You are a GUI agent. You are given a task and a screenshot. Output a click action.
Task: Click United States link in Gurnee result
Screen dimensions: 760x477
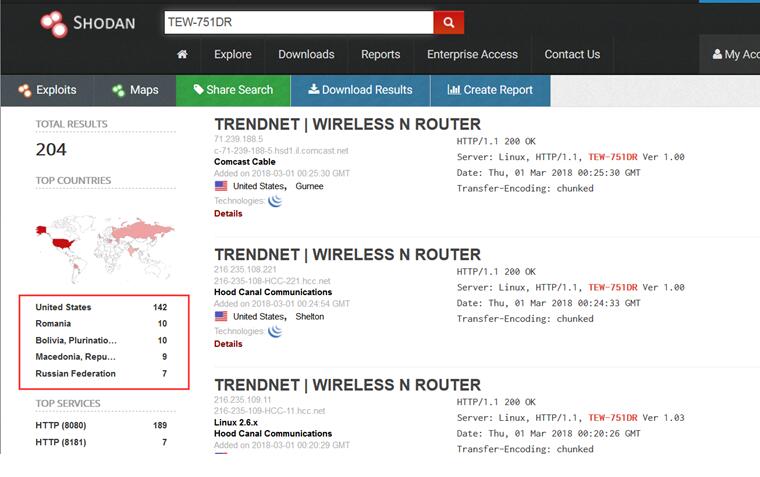tap(260, 186)
